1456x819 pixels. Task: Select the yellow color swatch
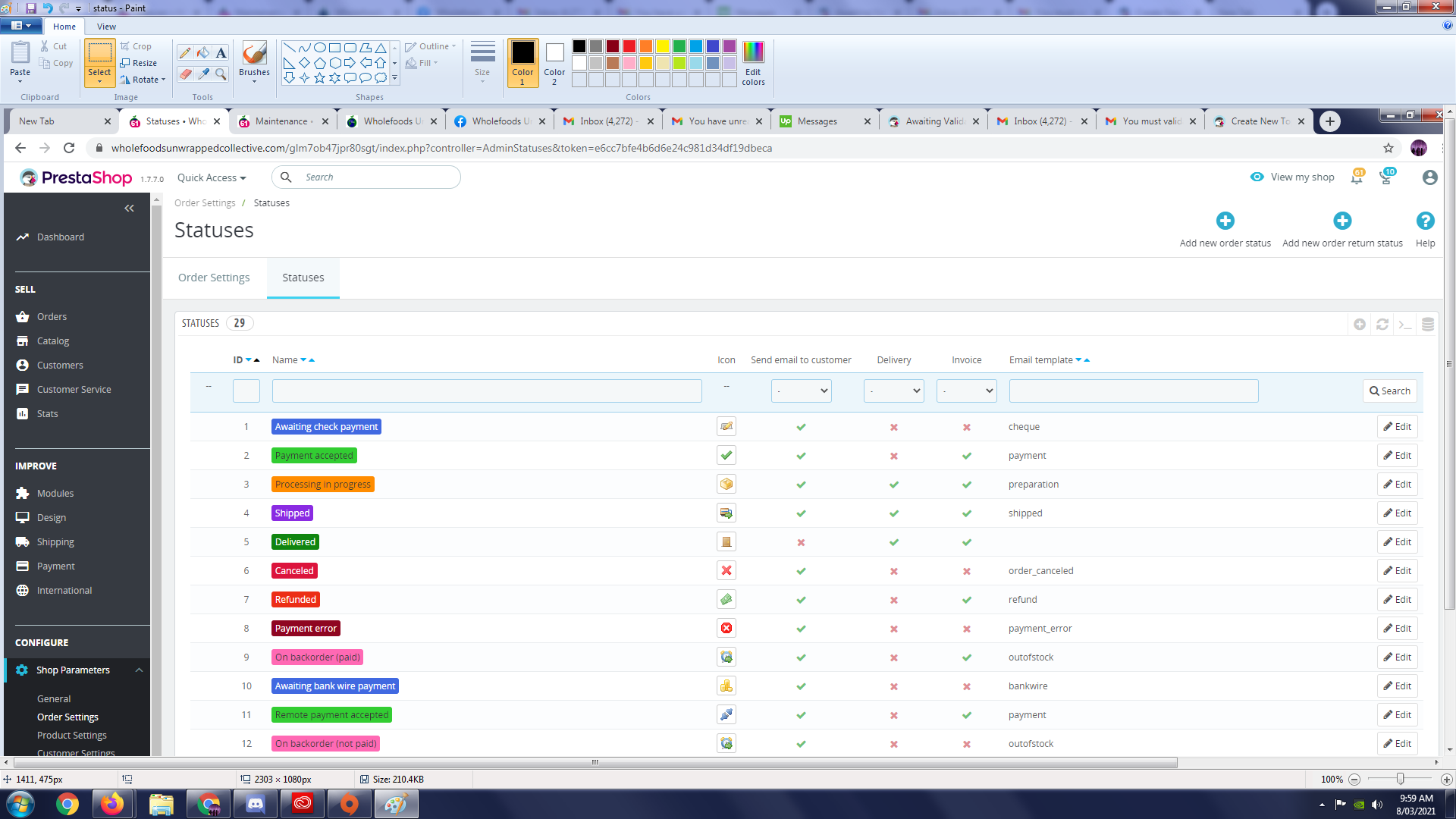663,46
